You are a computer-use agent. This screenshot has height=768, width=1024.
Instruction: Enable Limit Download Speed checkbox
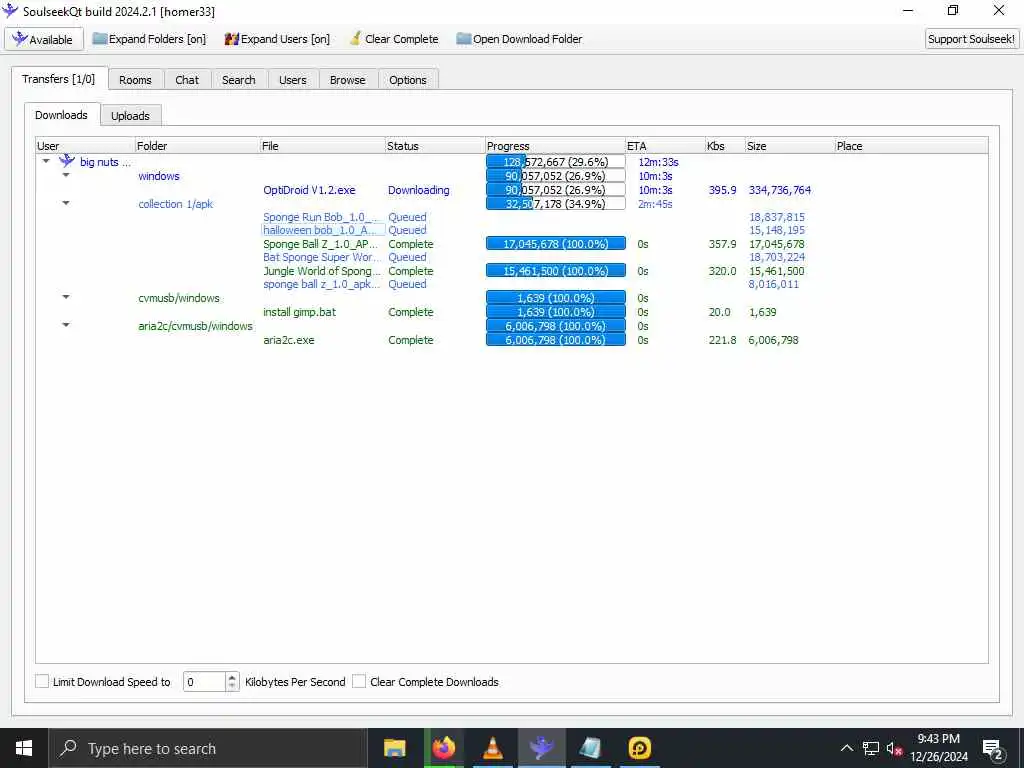tap(42, 681)
